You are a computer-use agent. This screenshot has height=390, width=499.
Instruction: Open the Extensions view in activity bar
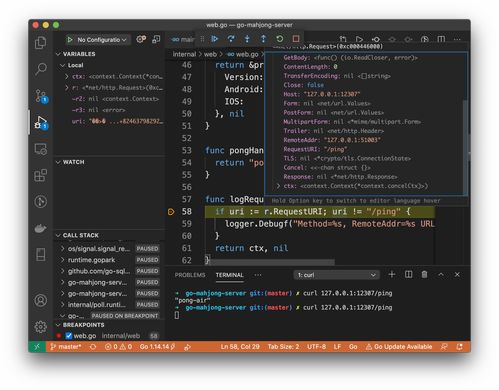(x=41, y=175)
